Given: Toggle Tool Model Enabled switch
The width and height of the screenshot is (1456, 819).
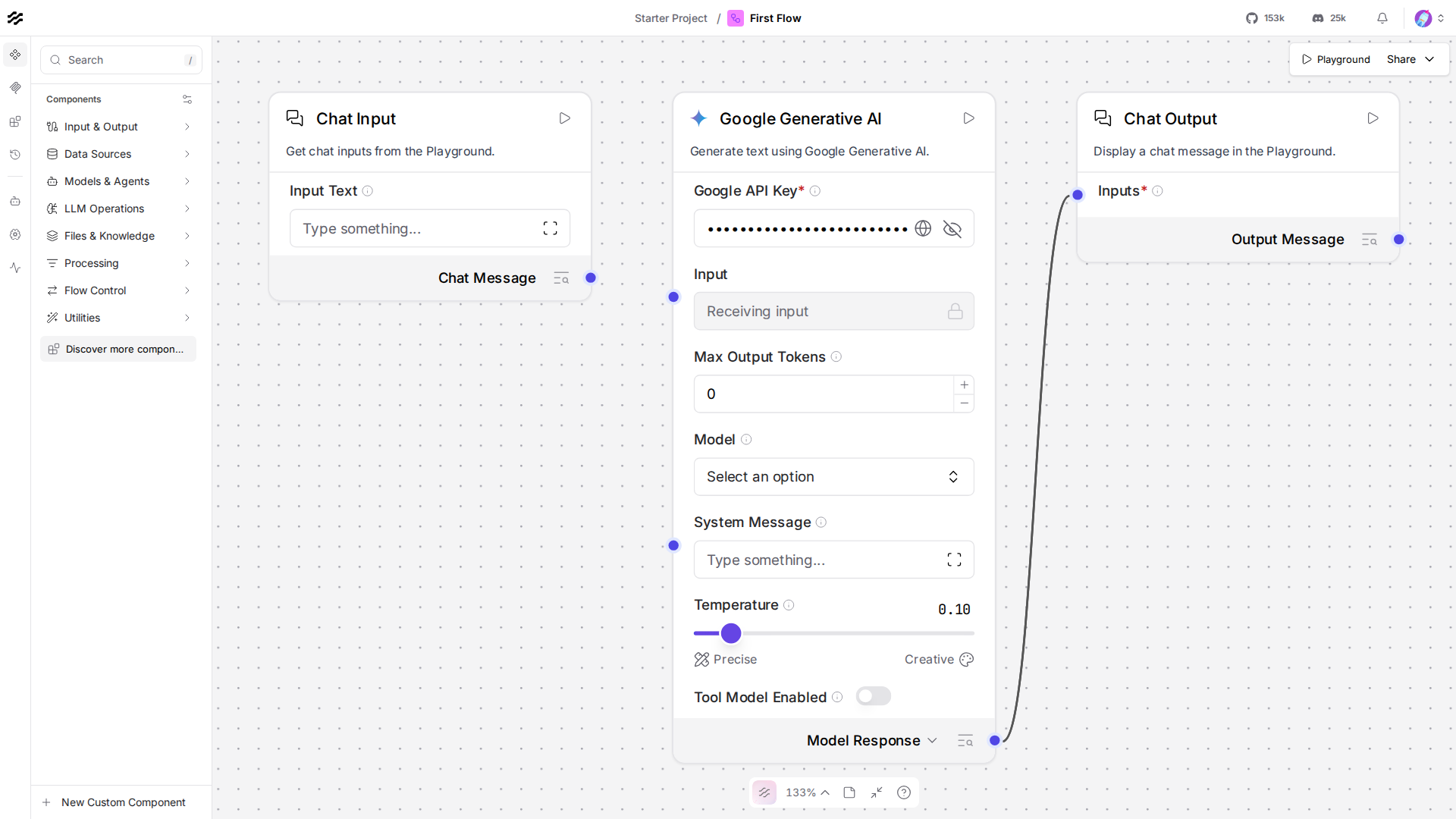Looking at the screenshot, I should [x=874, y=696].
